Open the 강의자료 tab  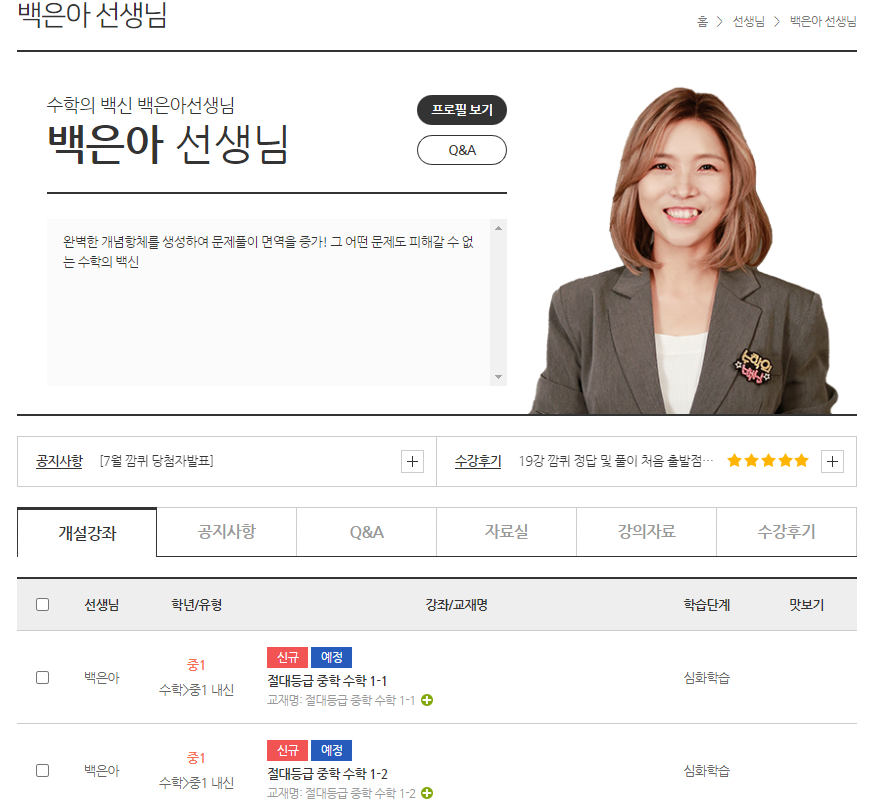pyautogui.click(x=646, y=532)
